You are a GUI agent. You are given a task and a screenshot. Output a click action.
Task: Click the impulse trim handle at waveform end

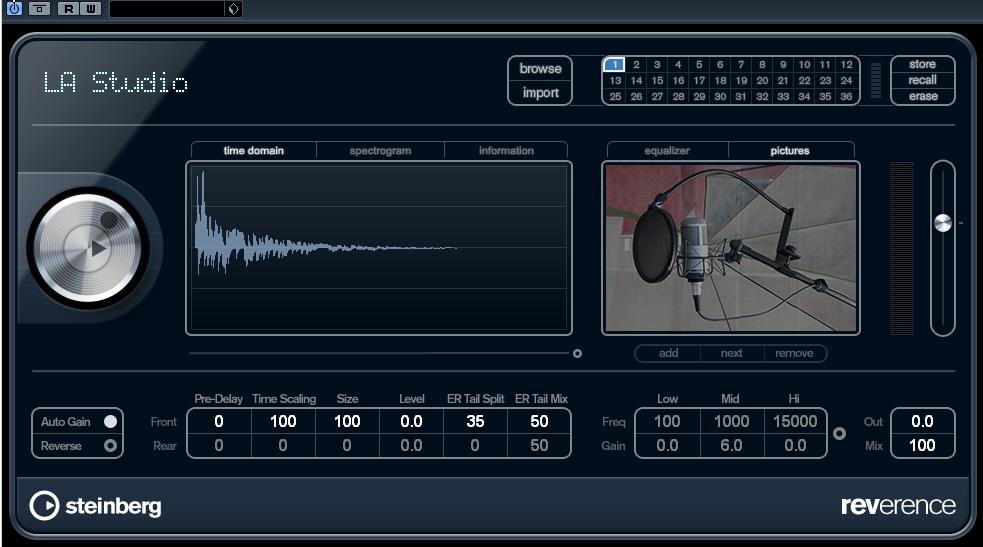(x=577, y=353)
